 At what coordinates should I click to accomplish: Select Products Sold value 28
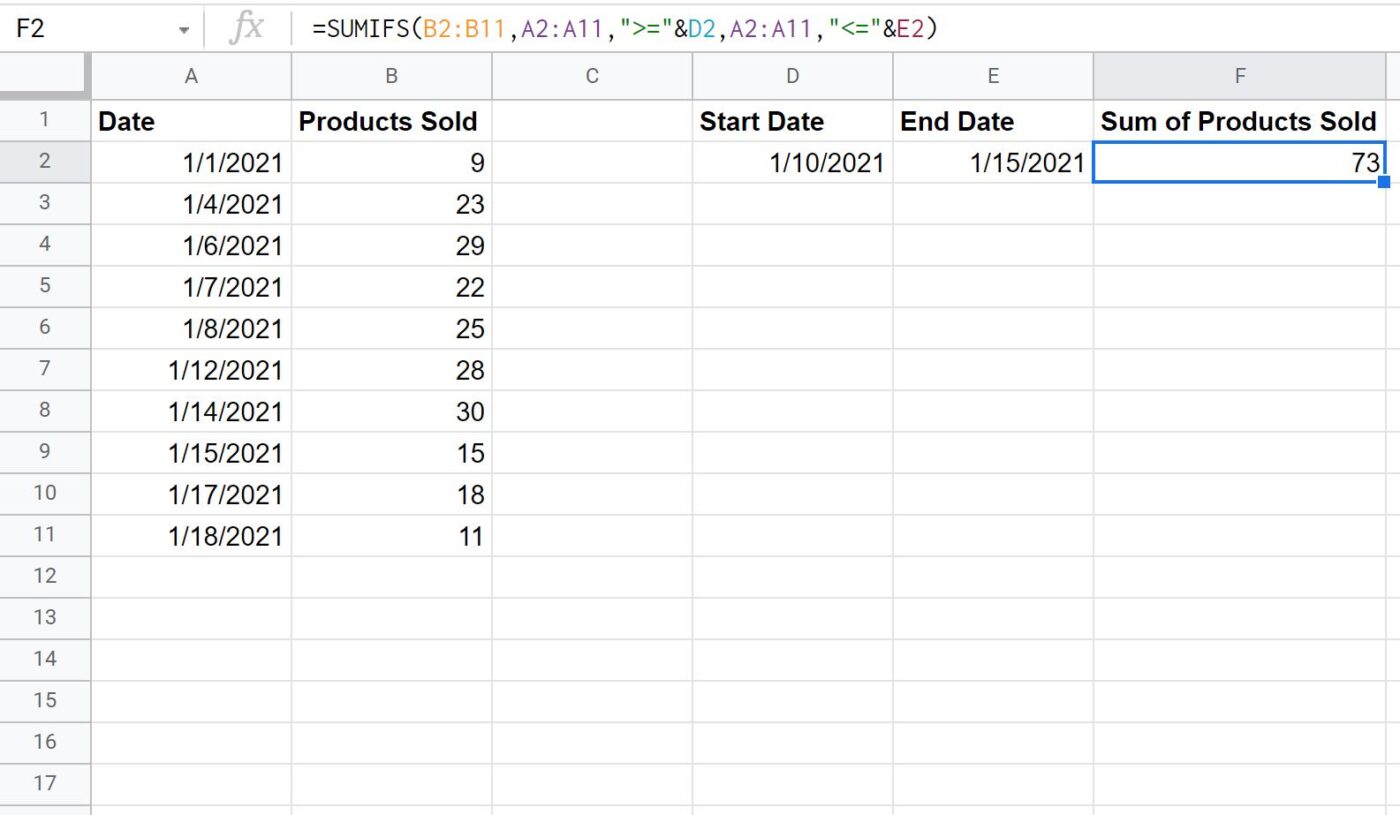(x=391, y=369)
